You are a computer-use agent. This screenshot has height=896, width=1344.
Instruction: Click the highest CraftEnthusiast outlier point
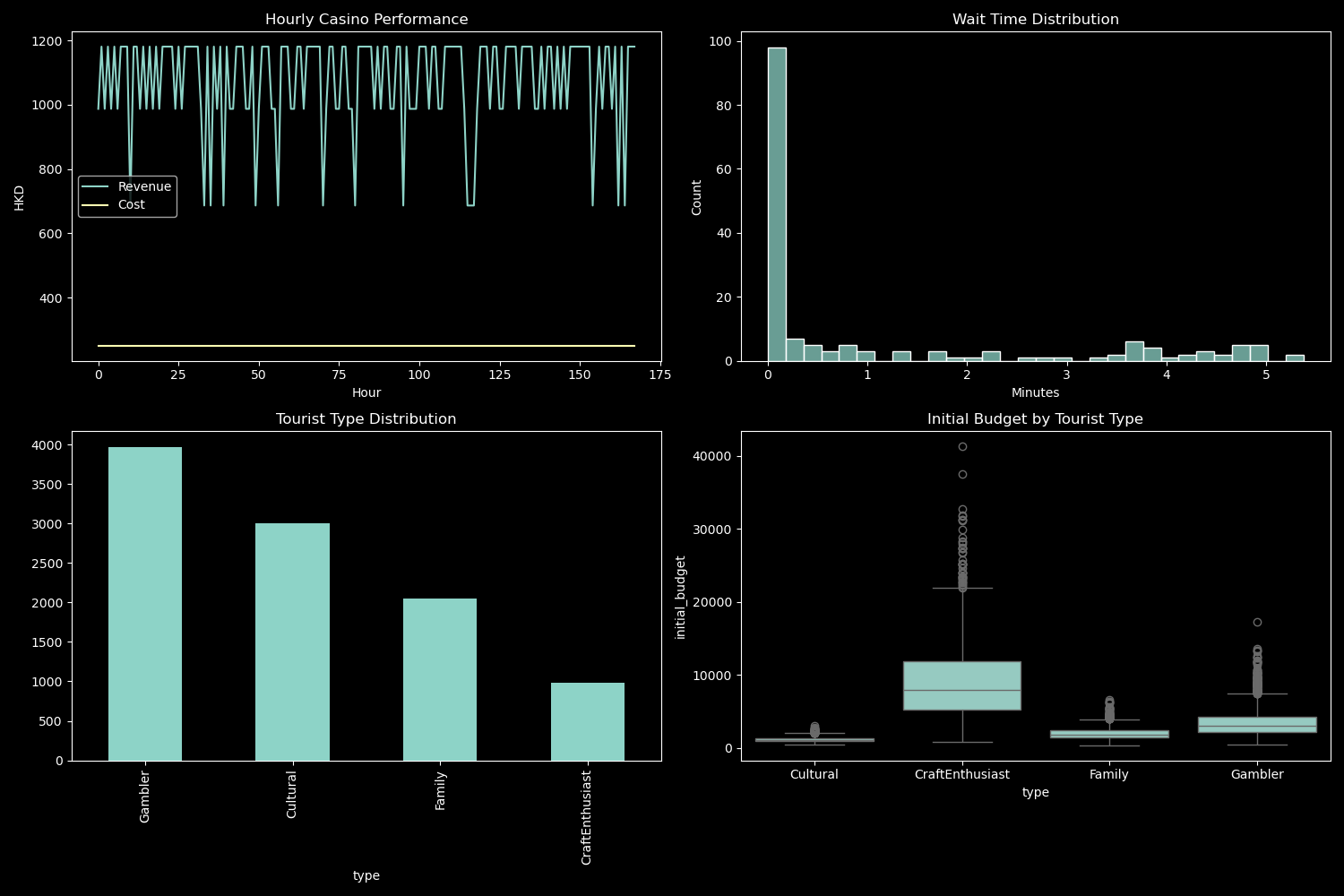pos(962,446)
